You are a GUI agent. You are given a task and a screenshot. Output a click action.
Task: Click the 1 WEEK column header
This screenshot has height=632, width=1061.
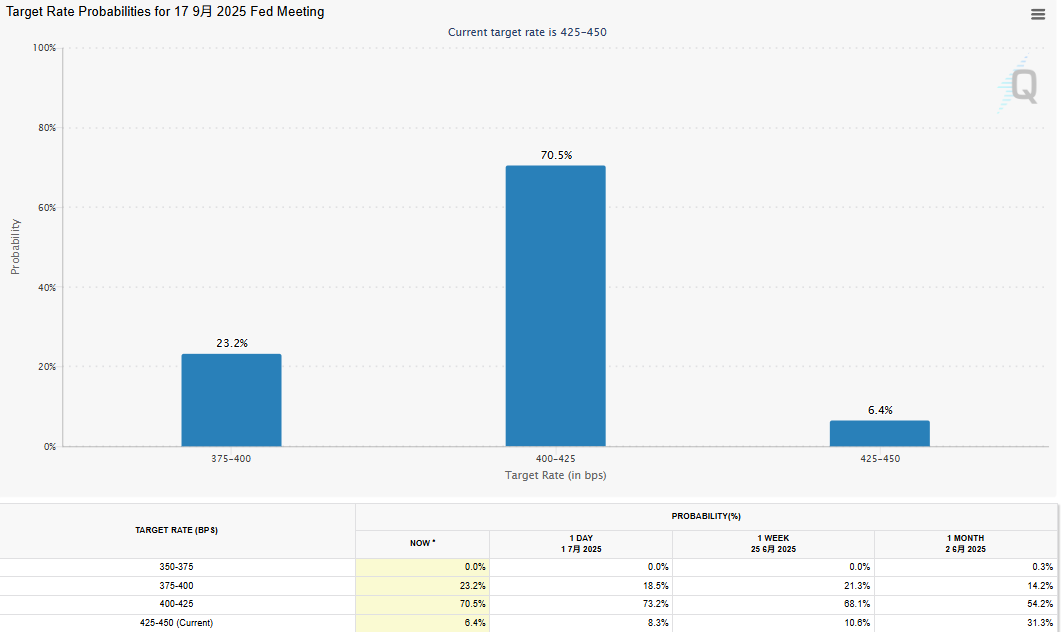click(x=773, y=543)
